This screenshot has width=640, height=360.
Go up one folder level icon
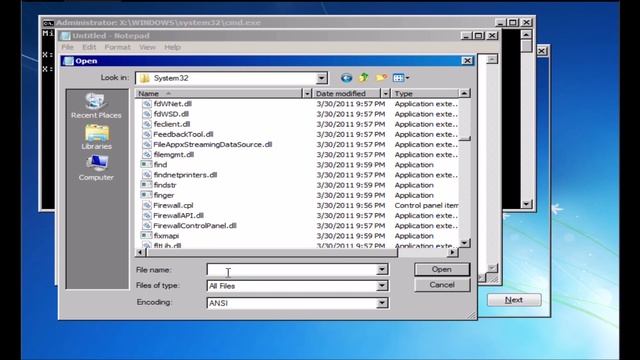[x=363, y=77]
